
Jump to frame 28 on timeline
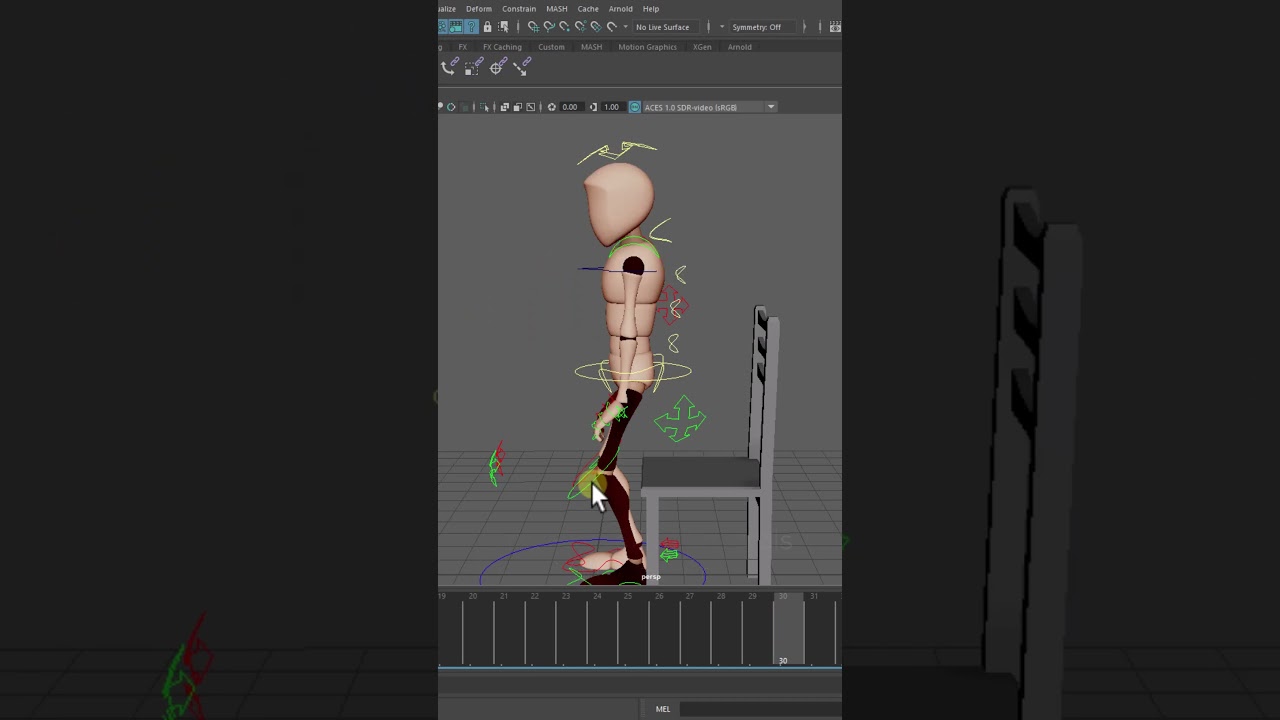pyautogui.click(x=721, y=596)
